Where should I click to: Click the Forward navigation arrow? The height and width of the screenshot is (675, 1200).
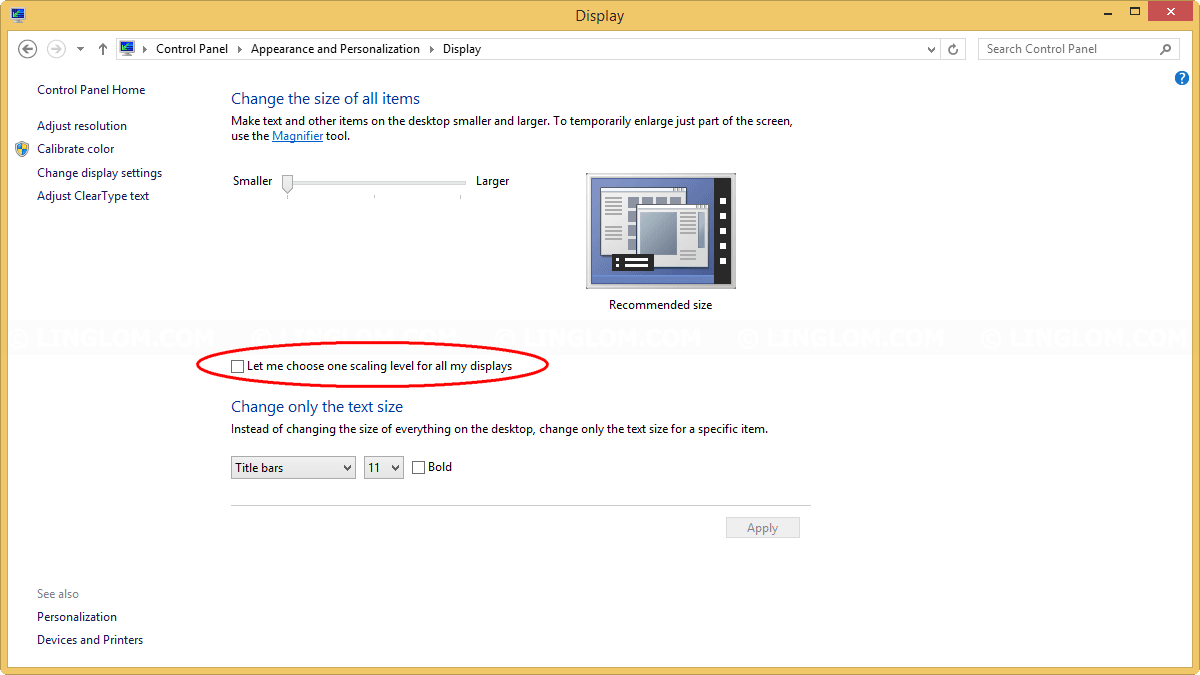click(x=56, y=48)
